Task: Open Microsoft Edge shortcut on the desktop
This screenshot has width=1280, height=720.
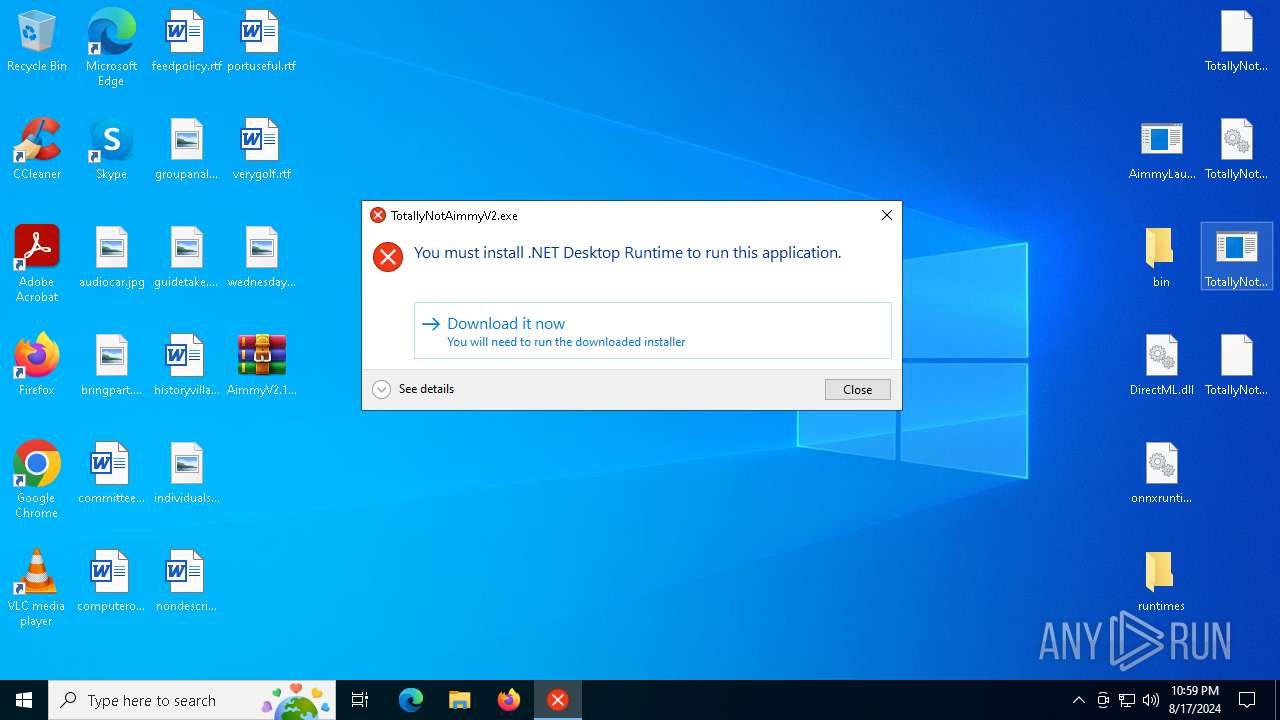Action: point(111,47)
